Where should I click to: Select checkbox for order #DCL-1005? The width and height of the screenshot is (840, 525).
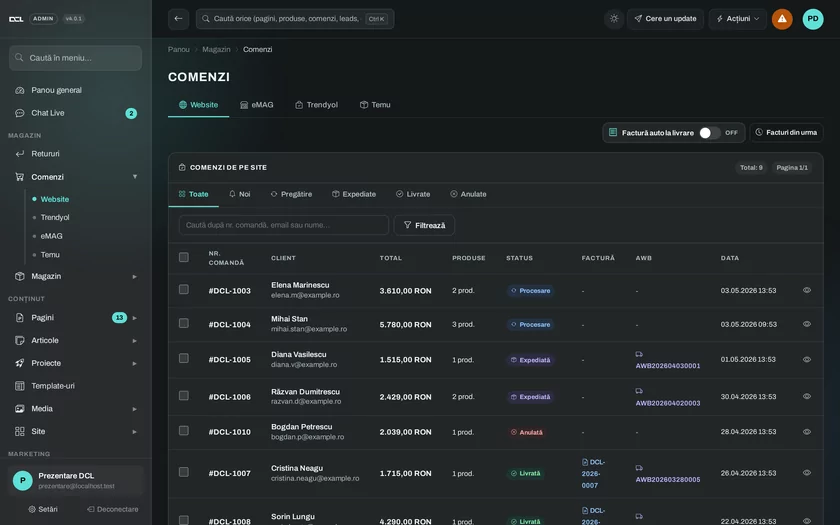[x=184, y=358]
